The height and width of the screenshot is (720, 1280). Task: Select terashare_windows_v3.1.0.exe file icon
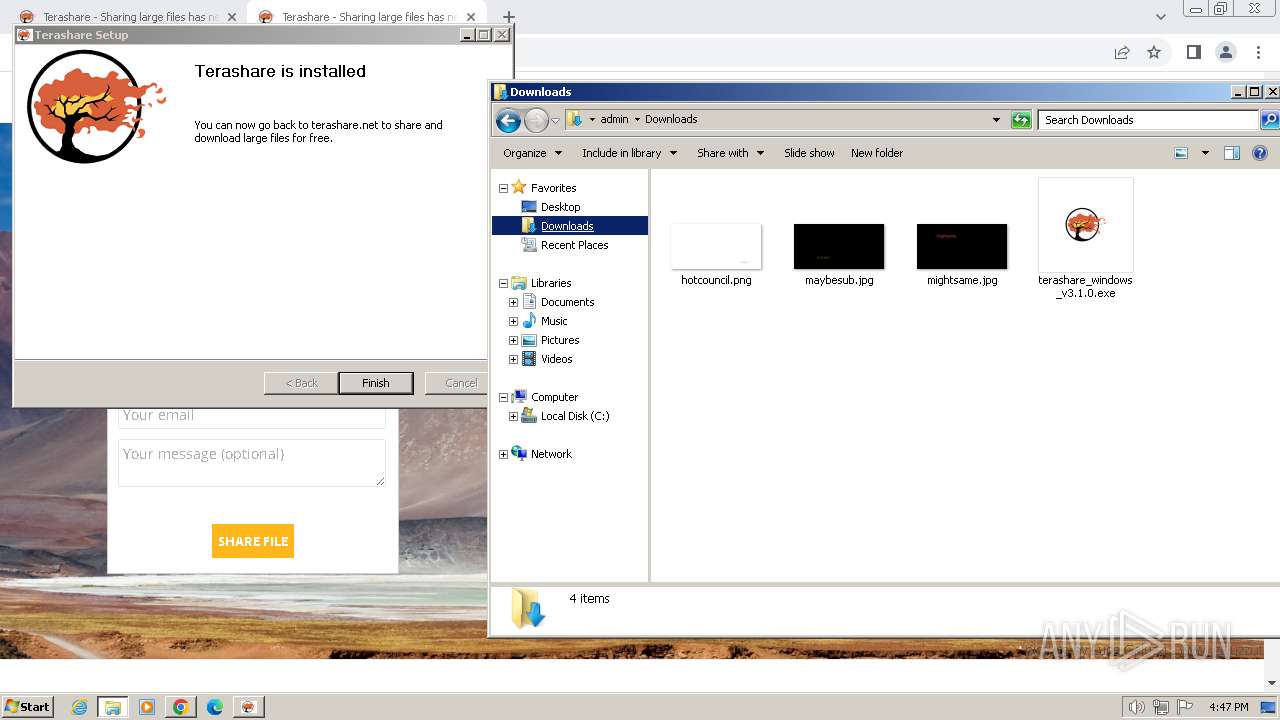pos(1085,225)
